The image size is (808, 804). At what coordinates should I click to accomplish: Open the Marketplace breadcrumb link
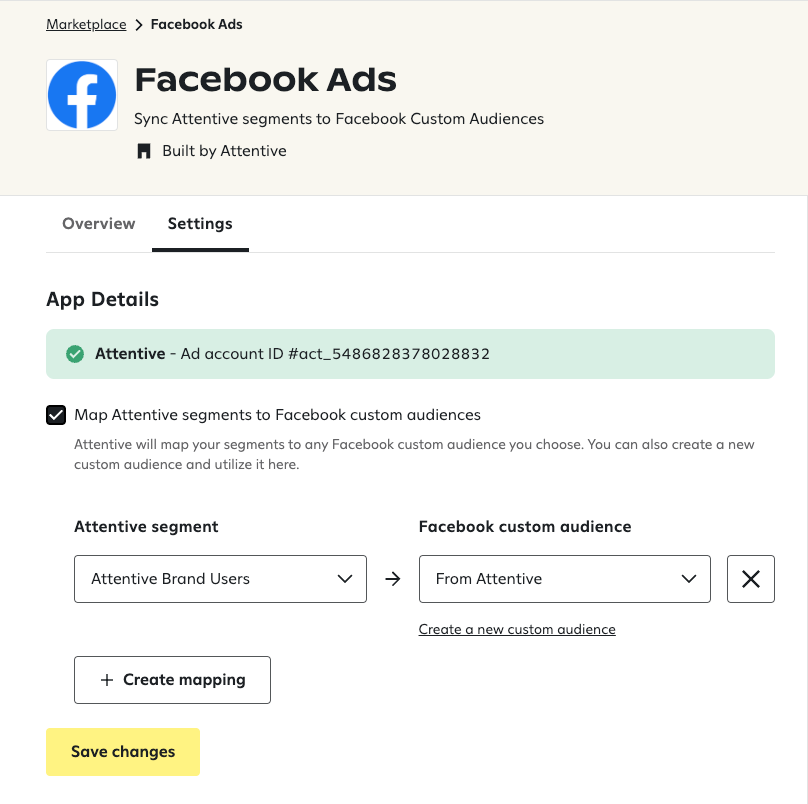(x=85, y=24)
